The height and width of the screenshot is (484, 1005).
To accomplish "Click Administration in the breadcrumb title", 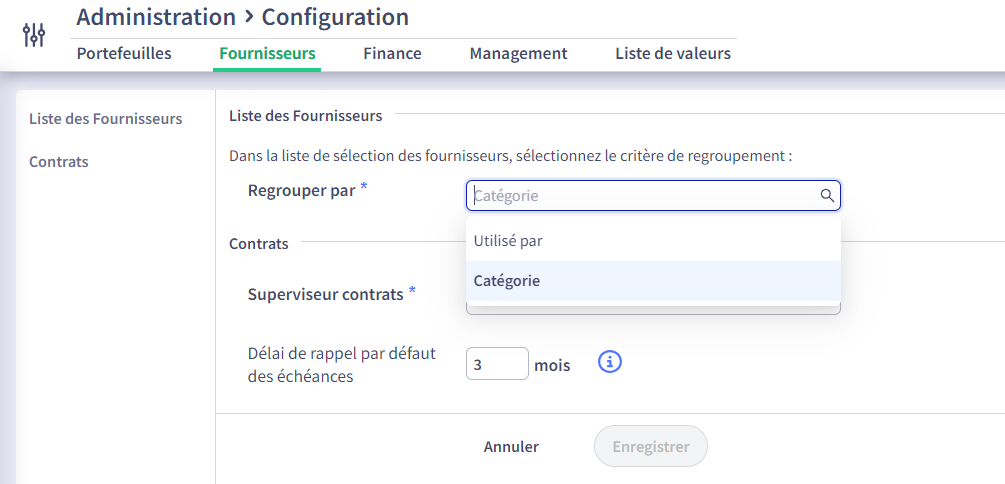I will tap(156, 17).
